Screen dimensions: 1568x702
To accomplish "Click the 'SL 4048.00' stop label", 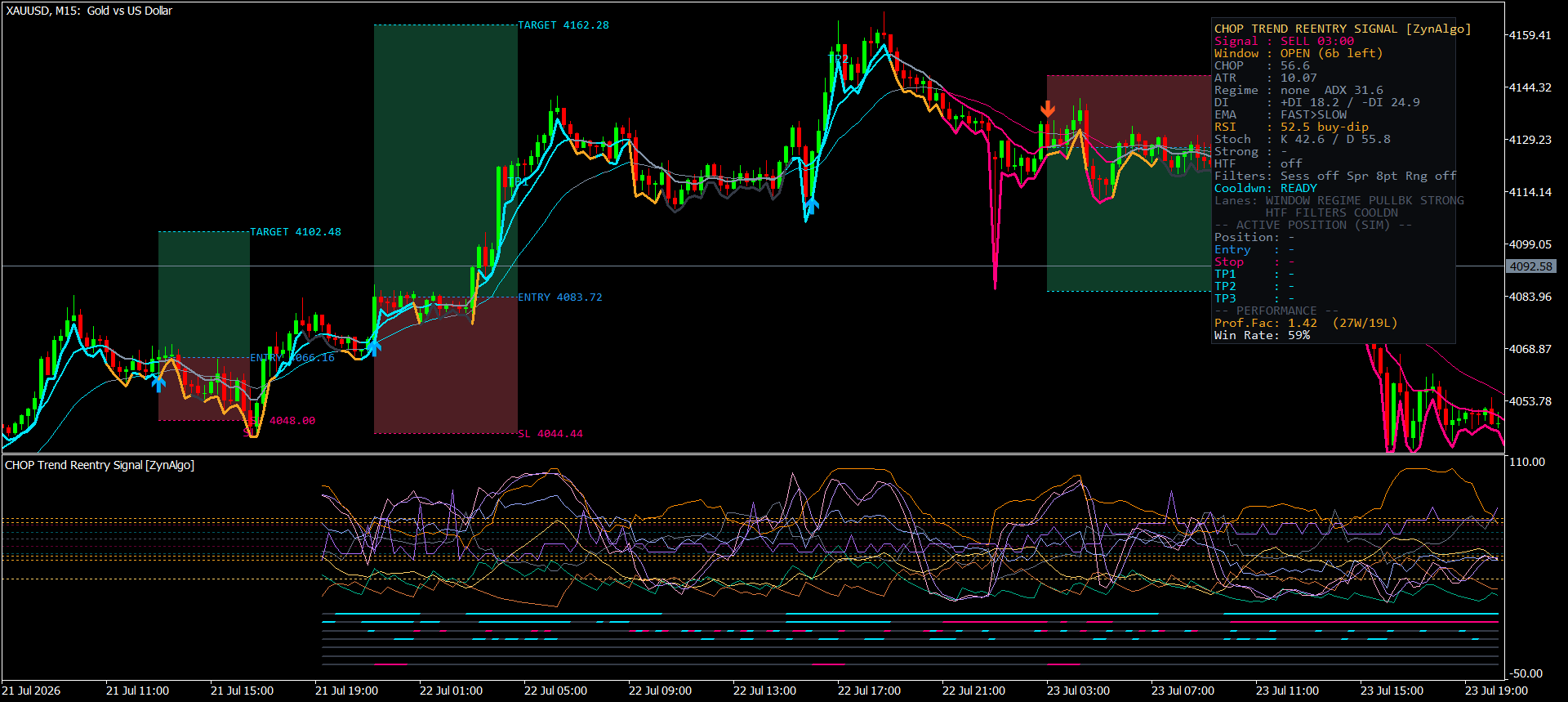I will pos(283,421).
